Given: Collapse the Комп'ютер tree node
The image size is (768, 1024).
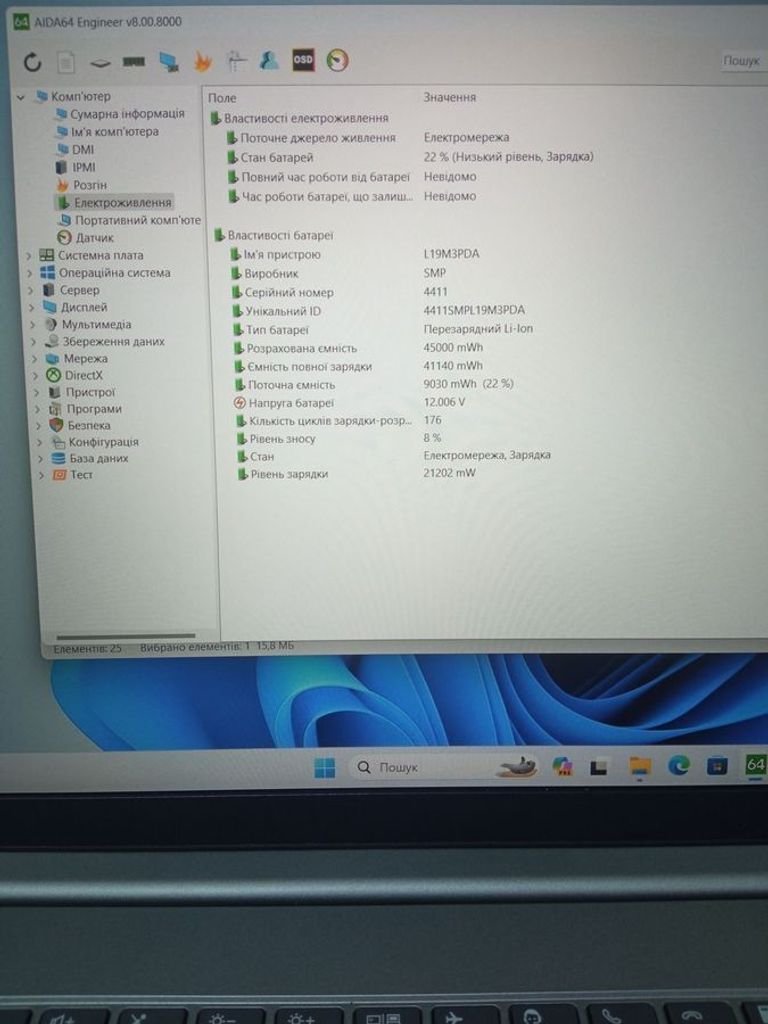Looking at the screenshot, I should click(21, 97).
